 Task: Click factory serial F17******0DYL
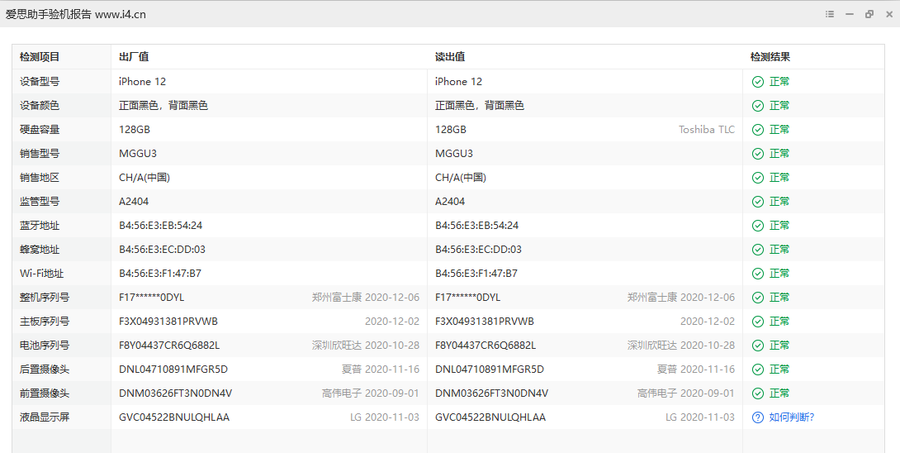(152, 297)
